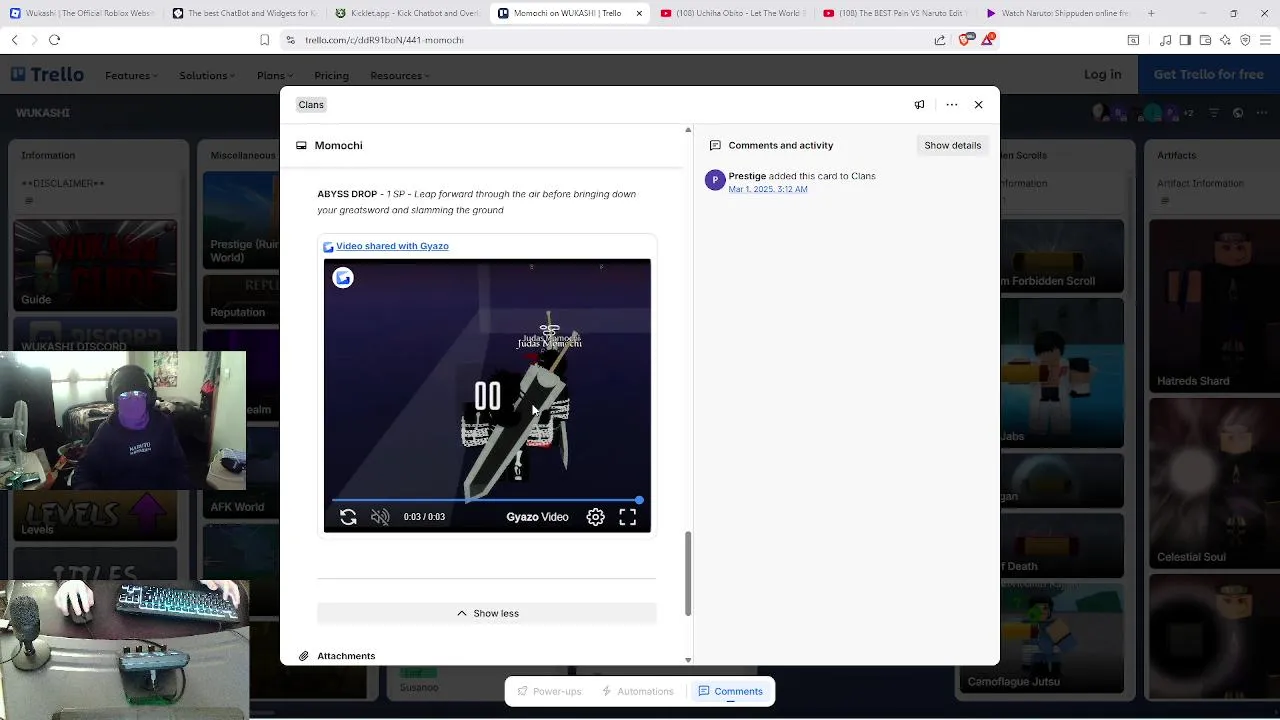Open Gyazo video settings gear
This screenshot has height=720, width=1280.
coord(595,517)
